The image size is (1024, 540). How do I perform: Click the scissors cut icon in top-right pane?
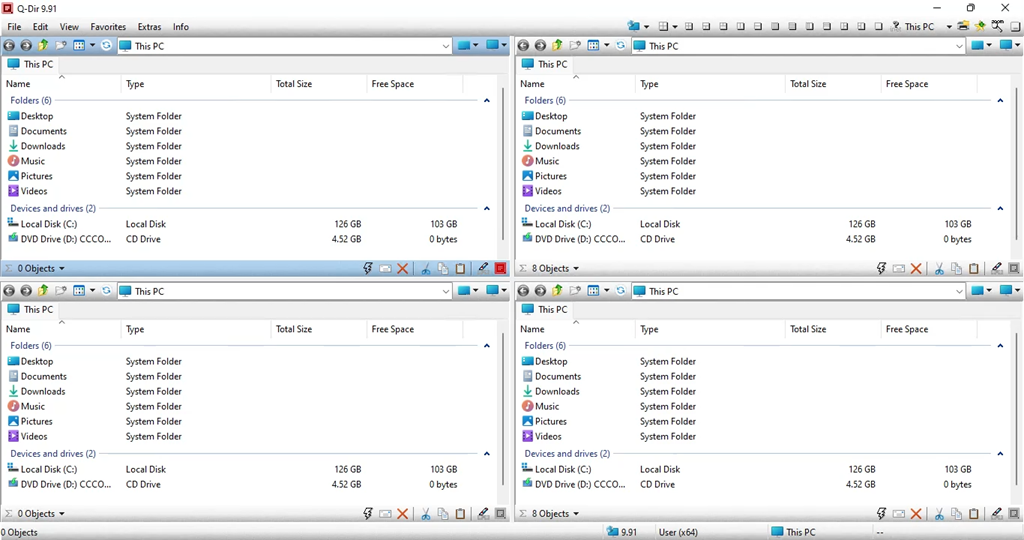click(x=939, y=268)
